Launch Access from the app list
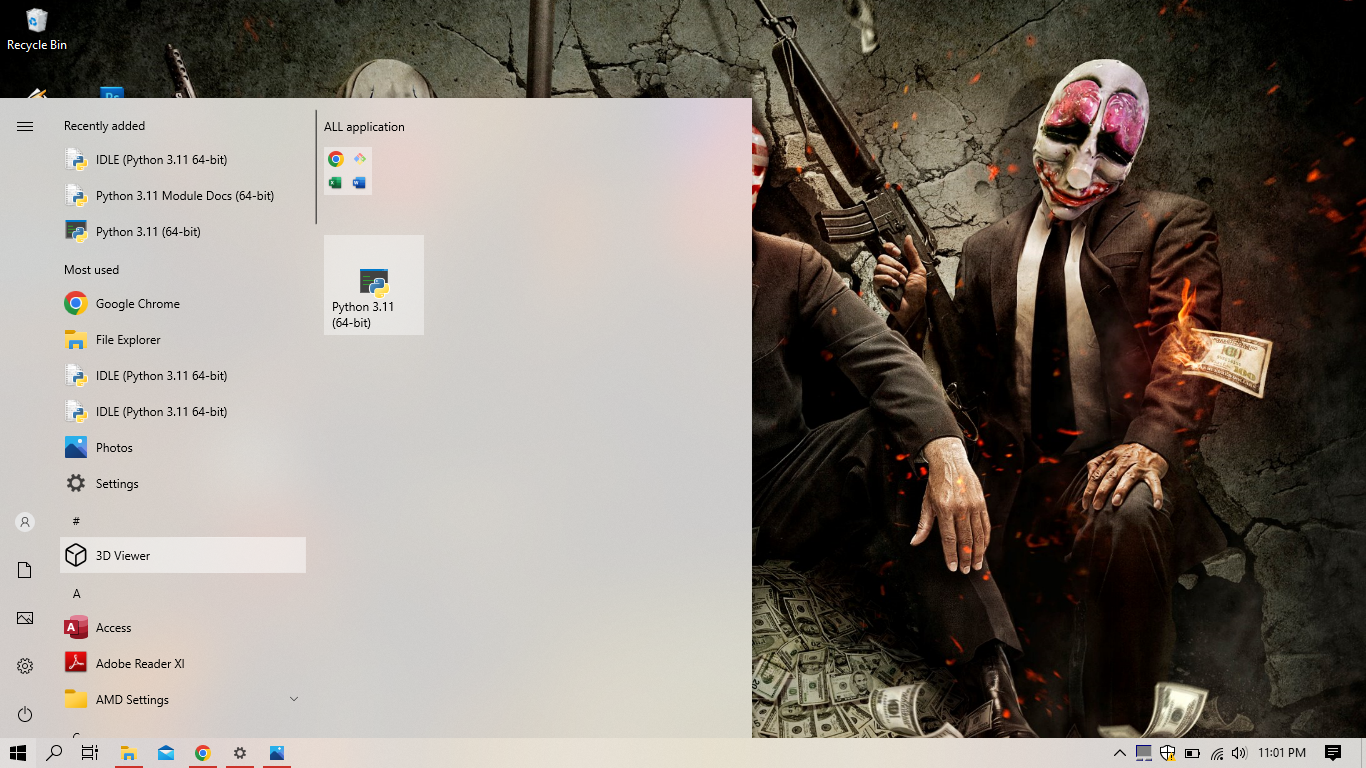 (183, 628)
